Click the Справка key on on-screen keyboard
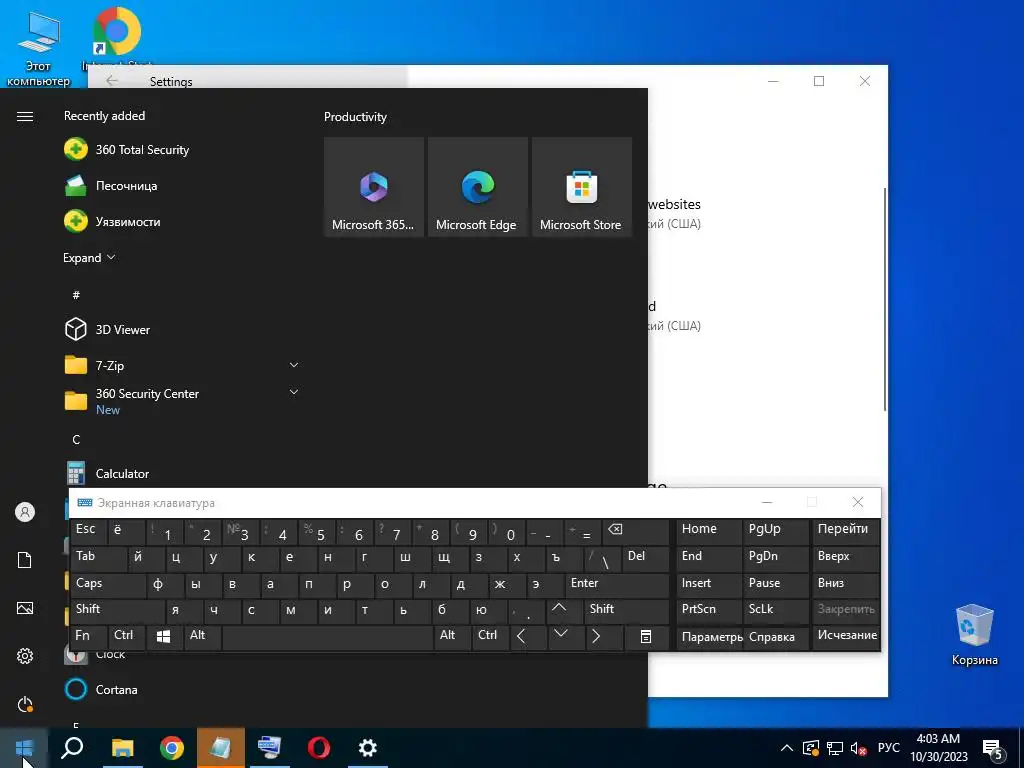Screen dimensions: 1024x768 coord(775,637)
